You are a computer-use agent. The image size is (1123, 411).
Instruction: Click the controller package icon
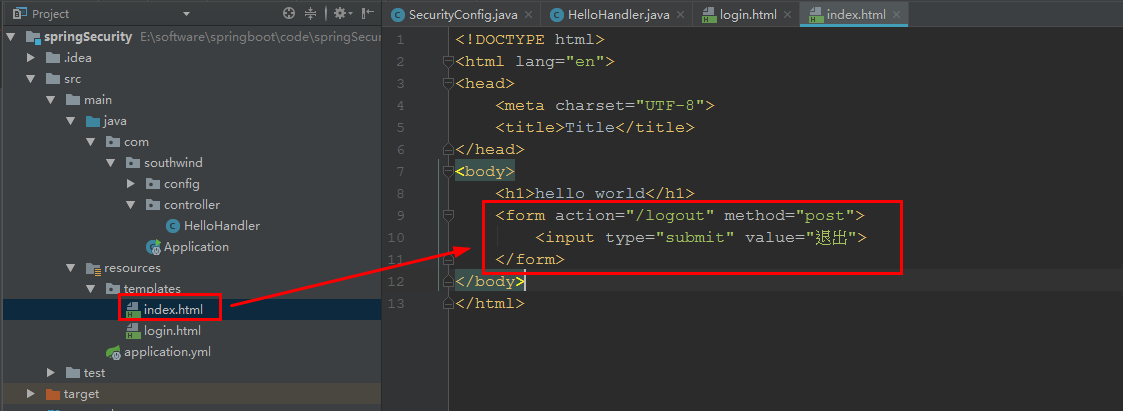[153, 205]
